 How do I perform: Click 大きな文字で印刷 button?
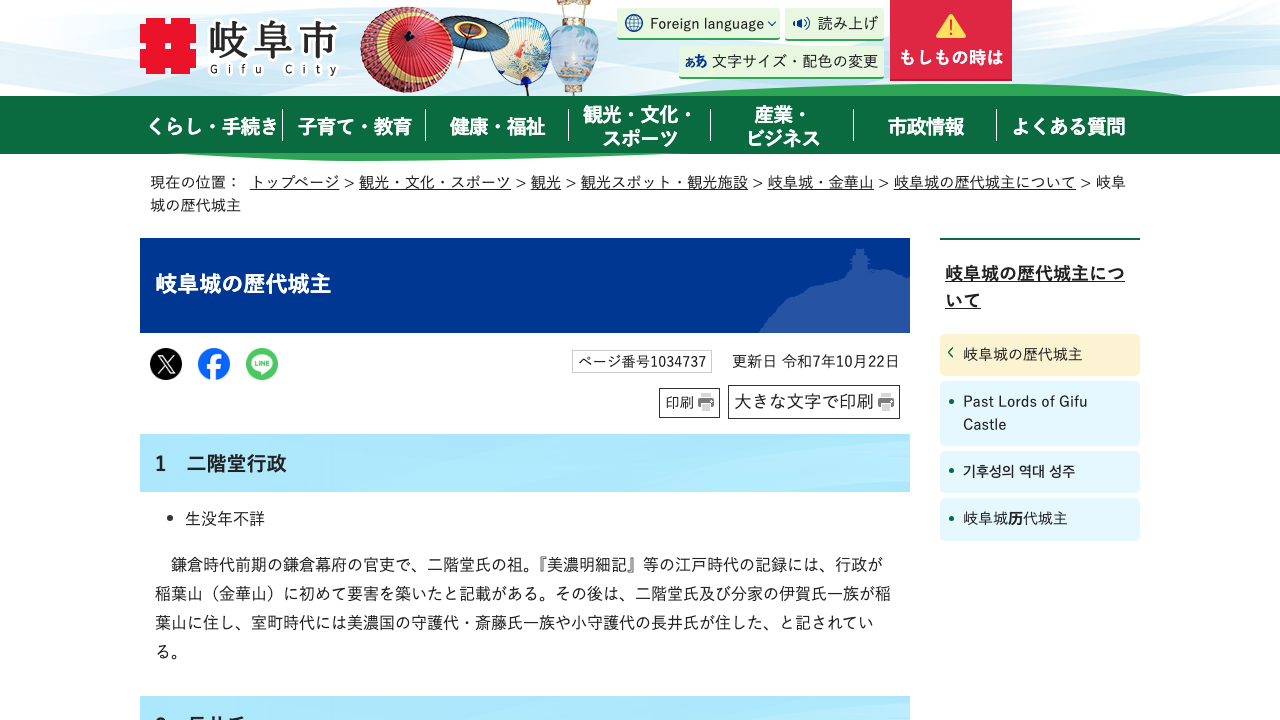[x=814, y=402]
